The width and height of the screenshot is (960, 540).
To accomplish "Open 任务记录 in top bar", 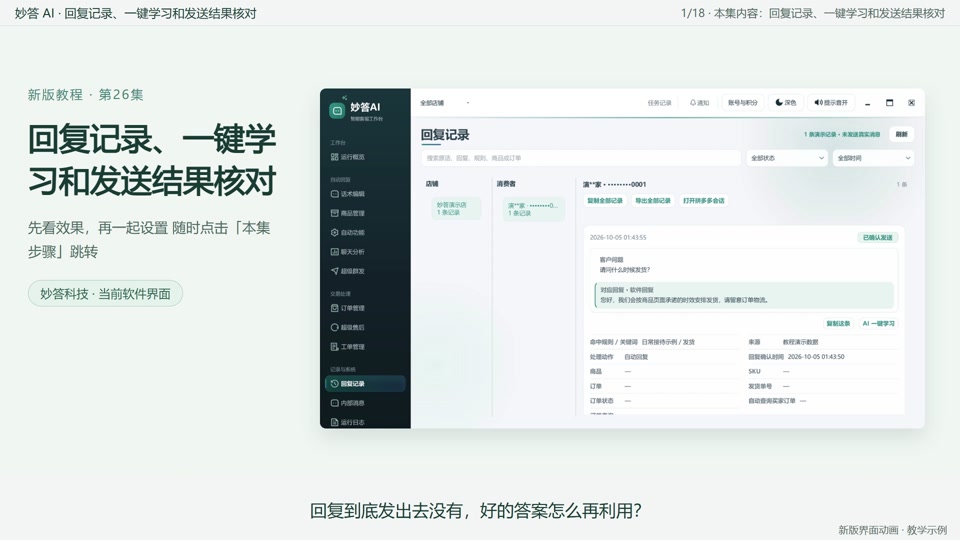I will click(x=659, y=103).
